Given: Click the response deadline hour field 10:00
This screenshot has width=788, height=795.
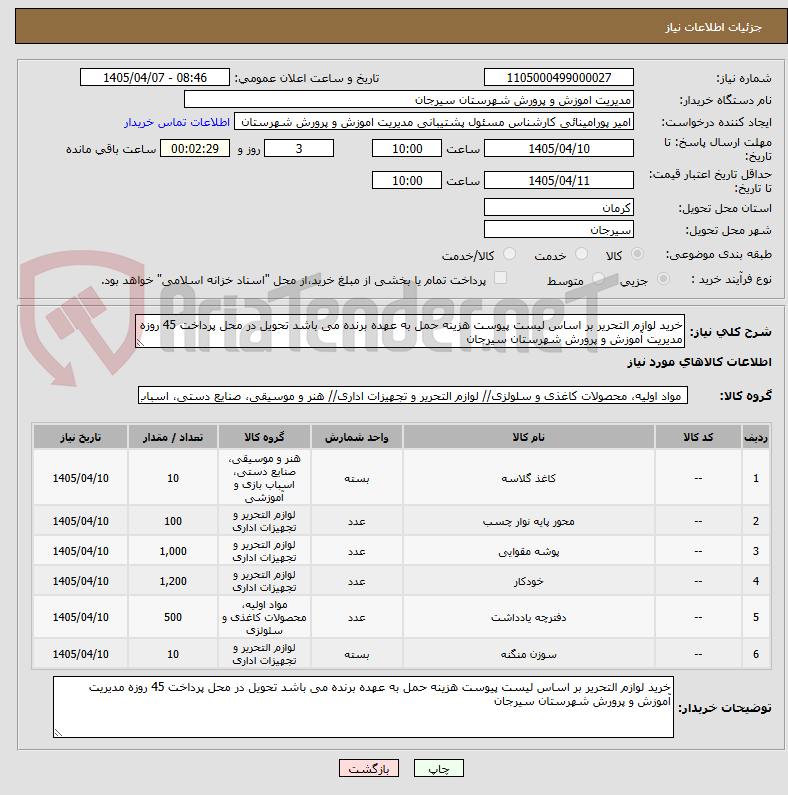Looking at the screenshot, I should [x=407, y=149].
